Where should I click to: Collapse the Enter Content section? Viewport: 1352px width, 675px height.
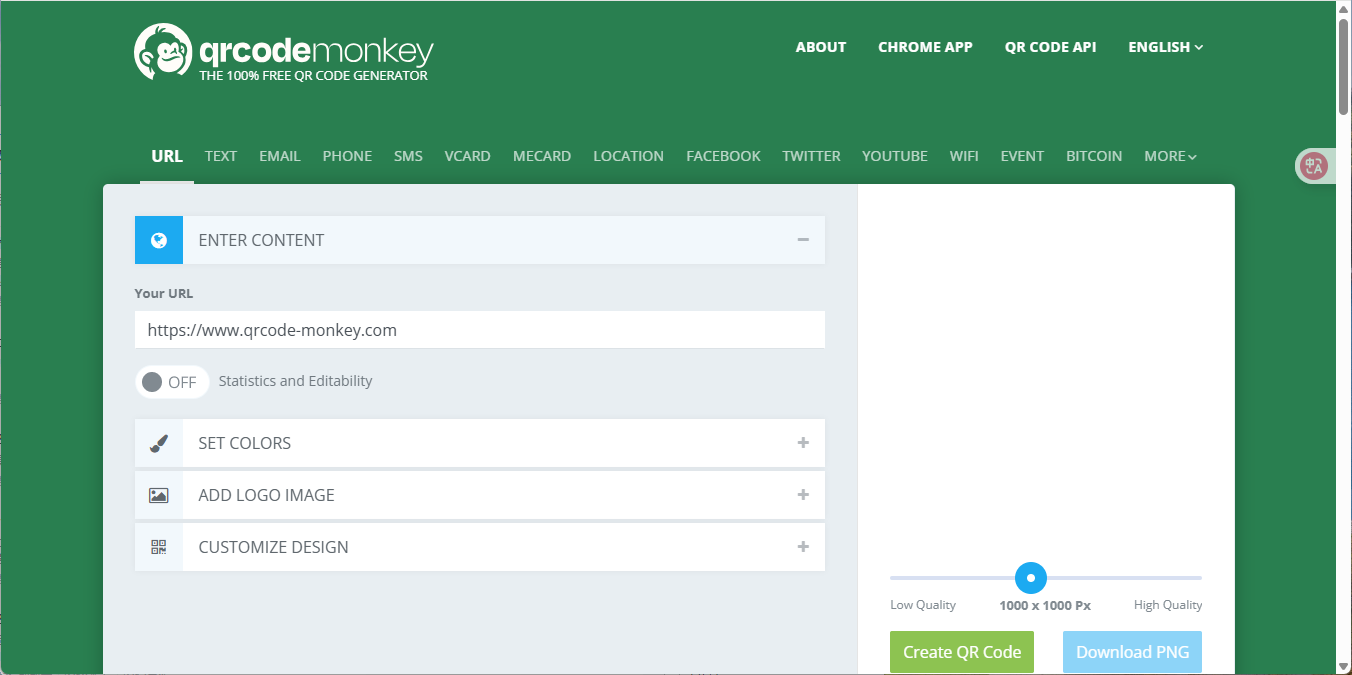(x=803, y=240)
